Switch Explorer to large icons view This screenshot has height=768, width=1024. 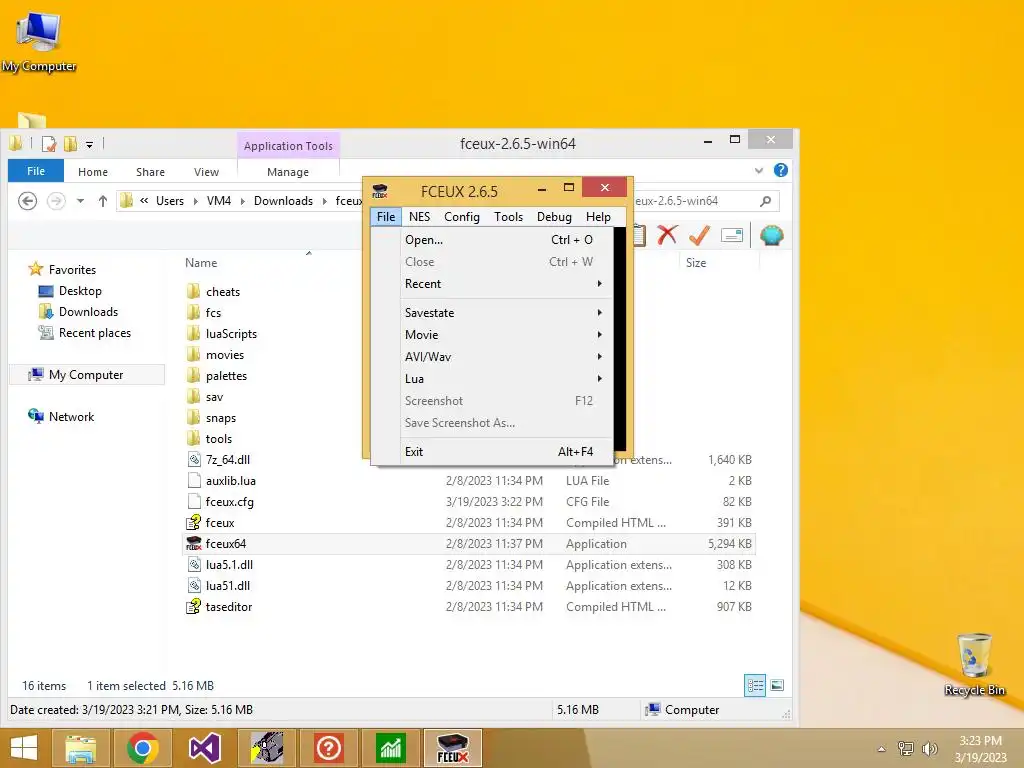click(x=777, y=685)
